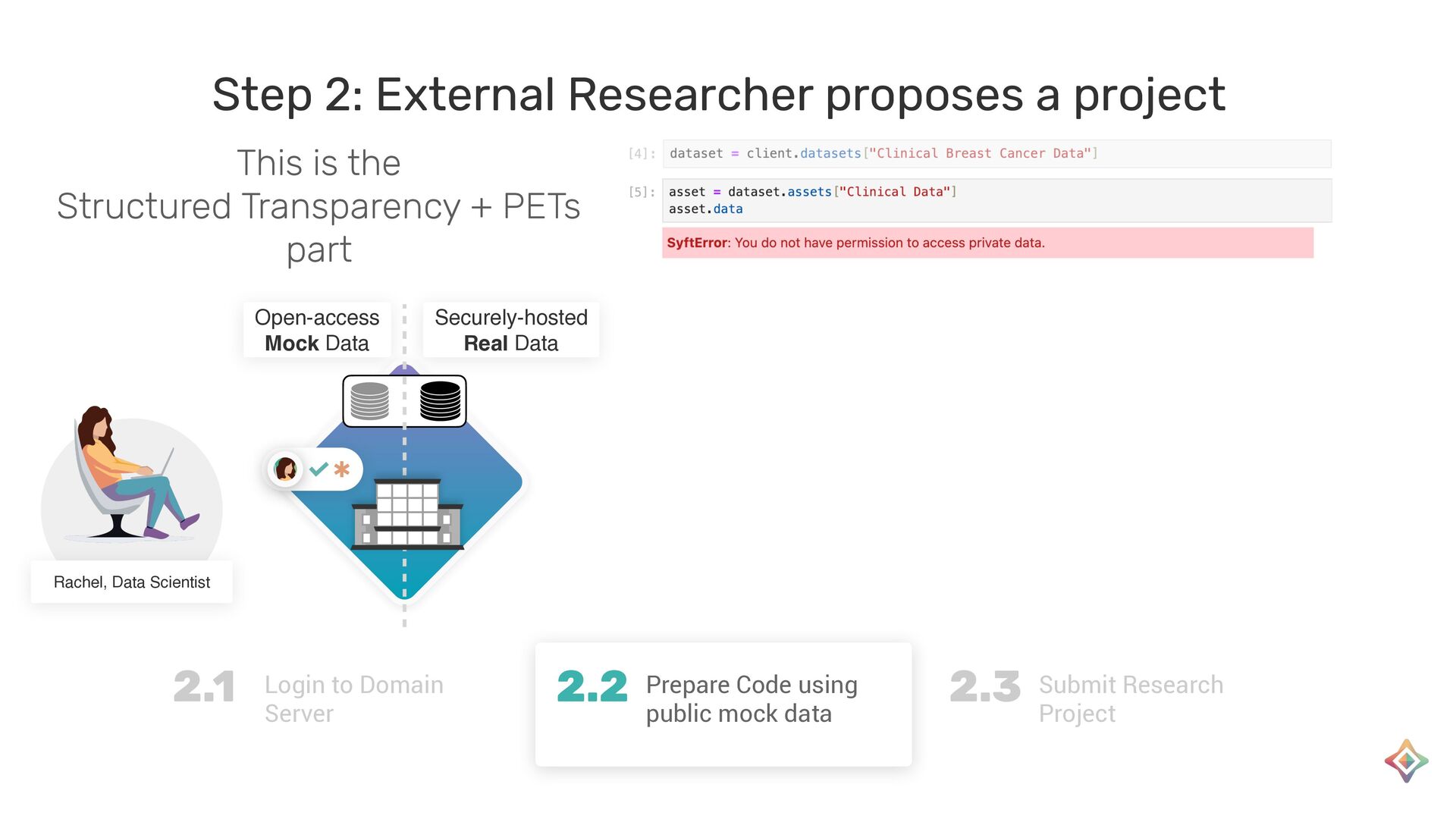Click the hospital building icon
This screenshot has width=1456, height=819.
coord(408,514)
